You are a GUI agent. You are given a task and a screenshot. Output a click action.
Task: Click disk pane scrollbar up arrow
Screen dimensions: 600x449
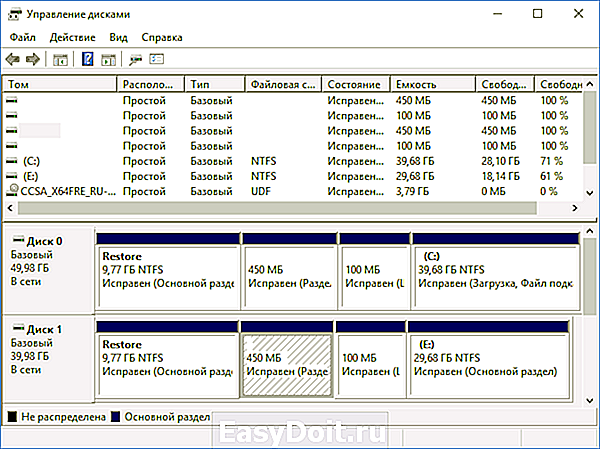coord(590,231)
